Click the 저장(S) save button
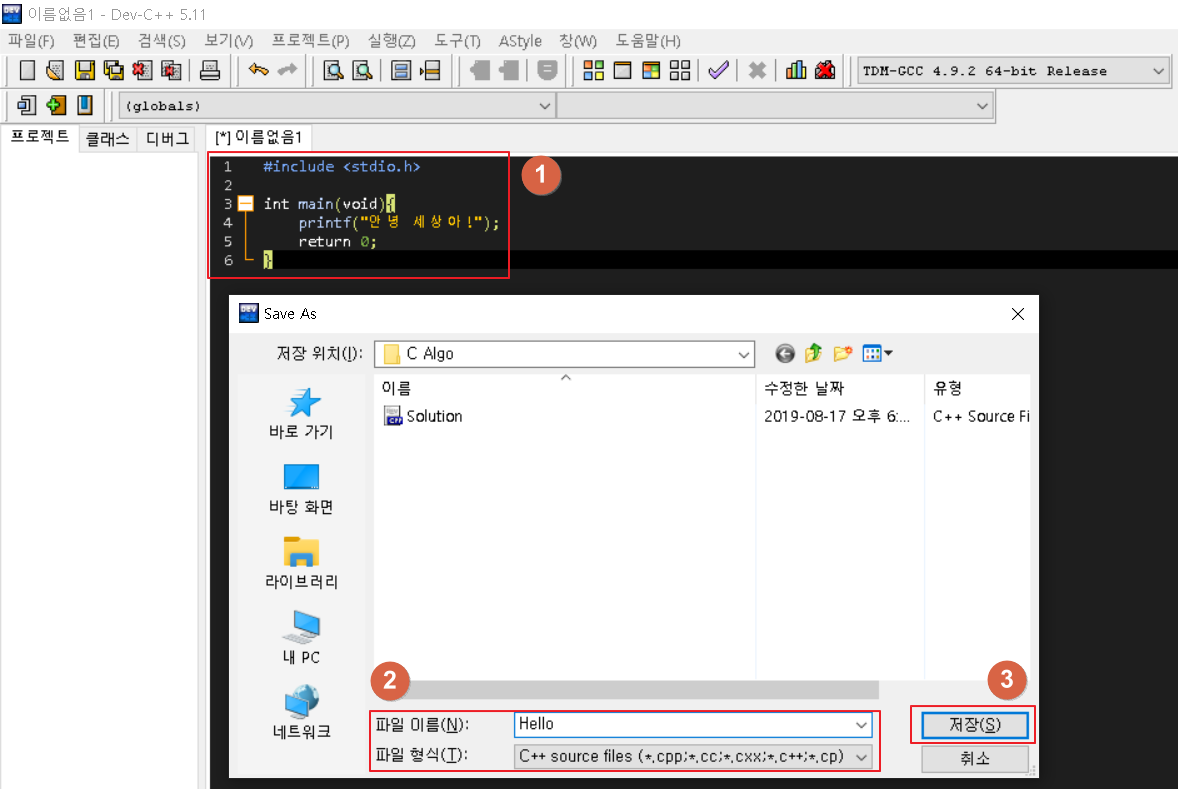Image resolution: width=1178 pixels, height=789 pixels. point(974,725)
